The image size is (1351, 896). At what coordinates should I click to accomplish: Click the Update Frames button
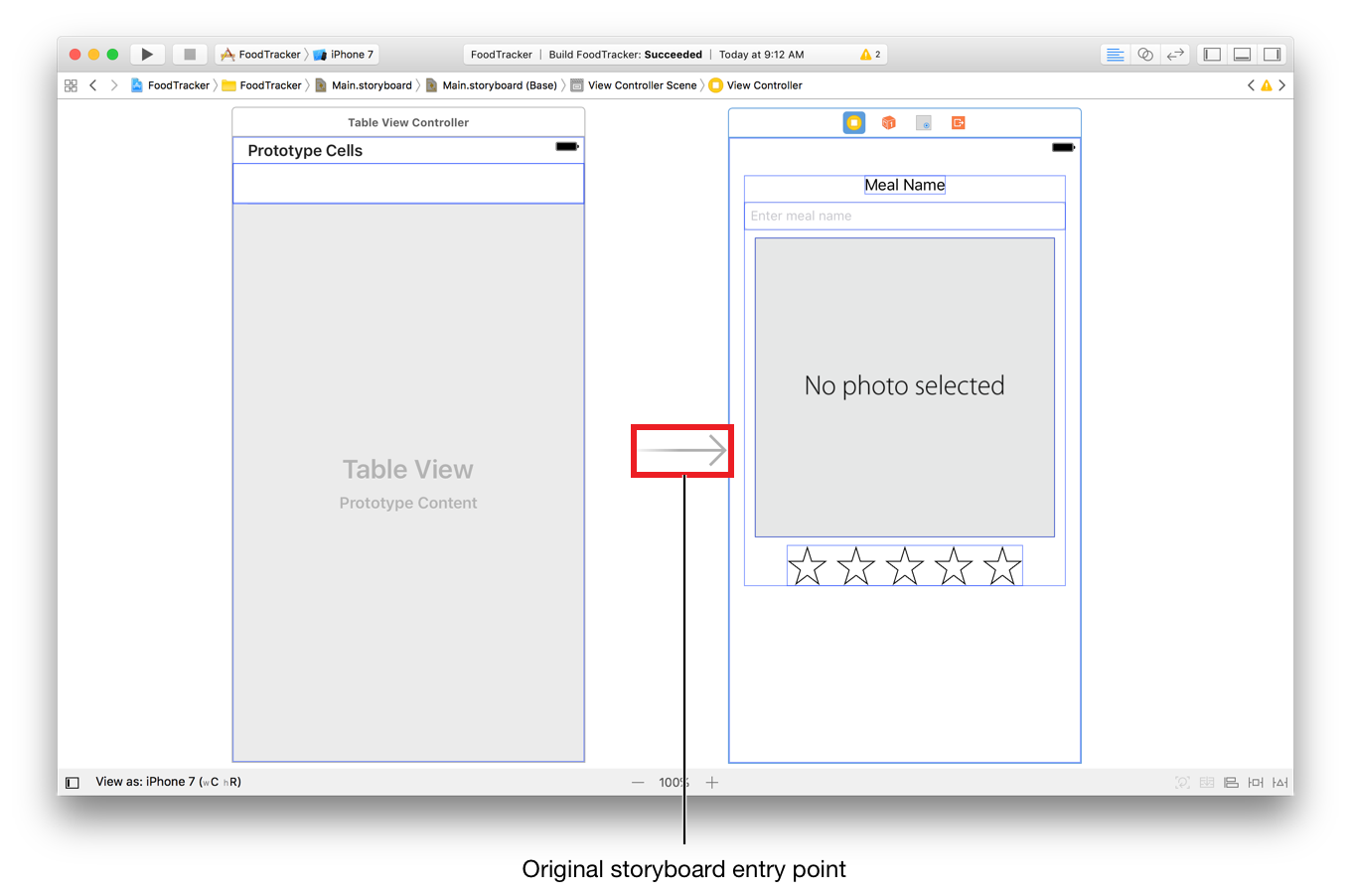[1182, 783]
